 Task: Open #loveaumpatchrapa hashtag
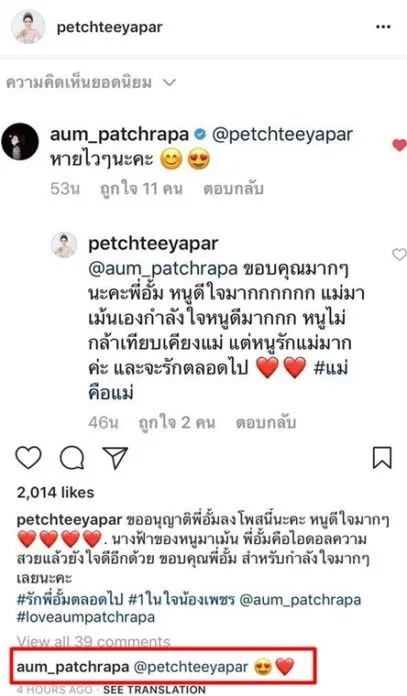coord(86,617)
